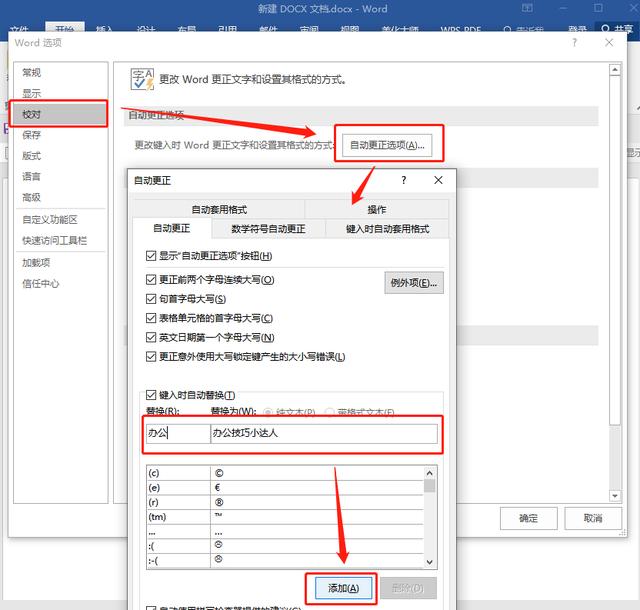Select the (r) autocorrect entry

178,502
